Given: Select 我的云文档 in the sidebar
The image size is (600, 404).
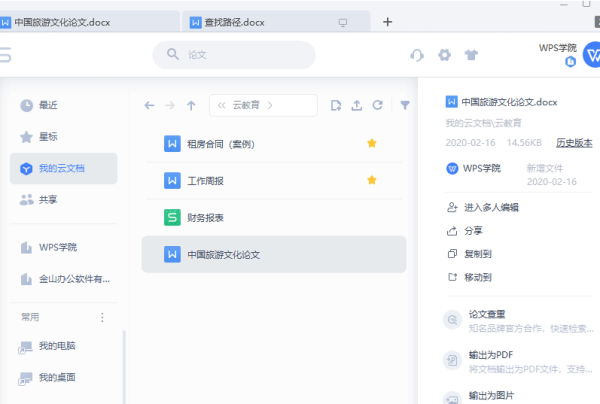Looking at the screenshot, I should [x=64, y=168].
